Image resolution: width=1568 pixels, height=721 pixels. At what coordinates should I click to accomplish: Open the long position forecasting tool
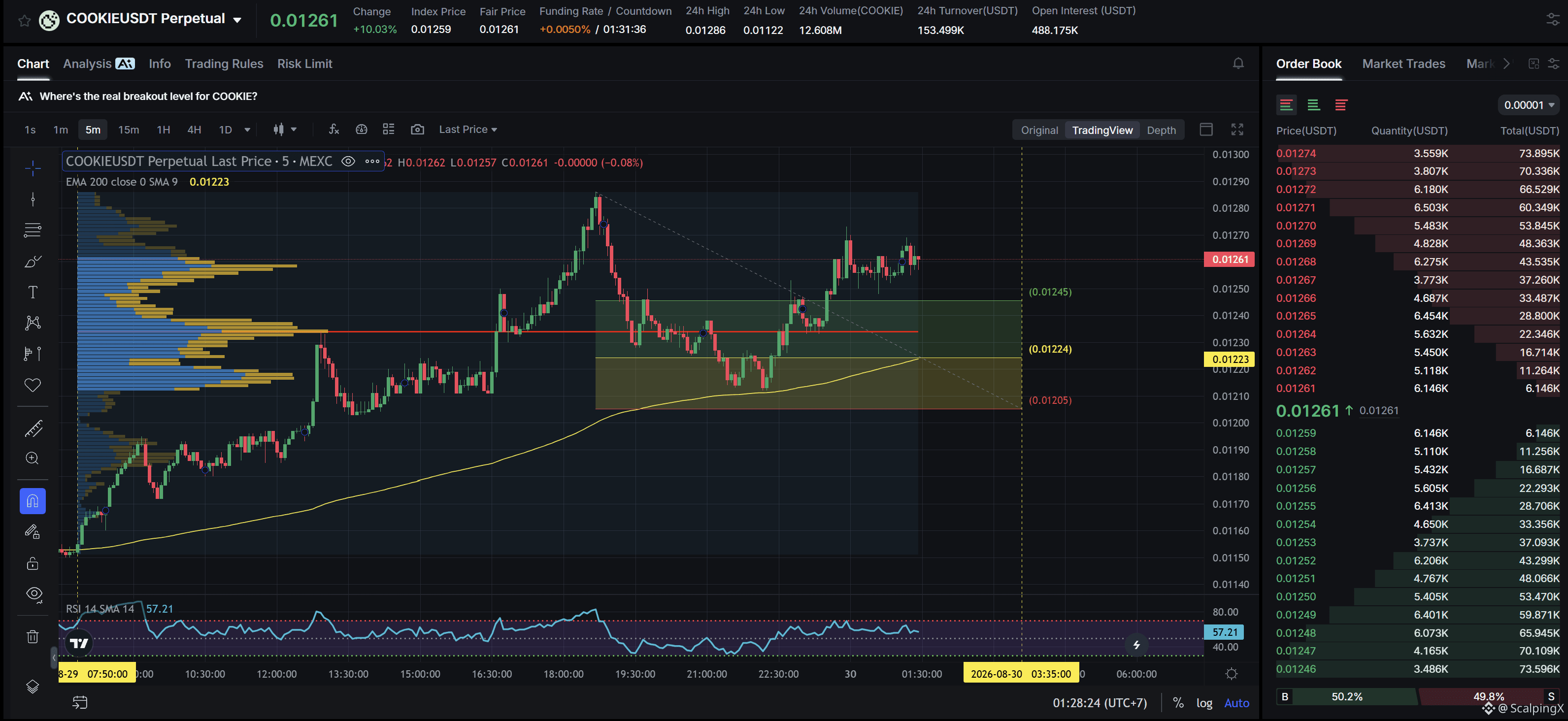[x=33, y=354]
